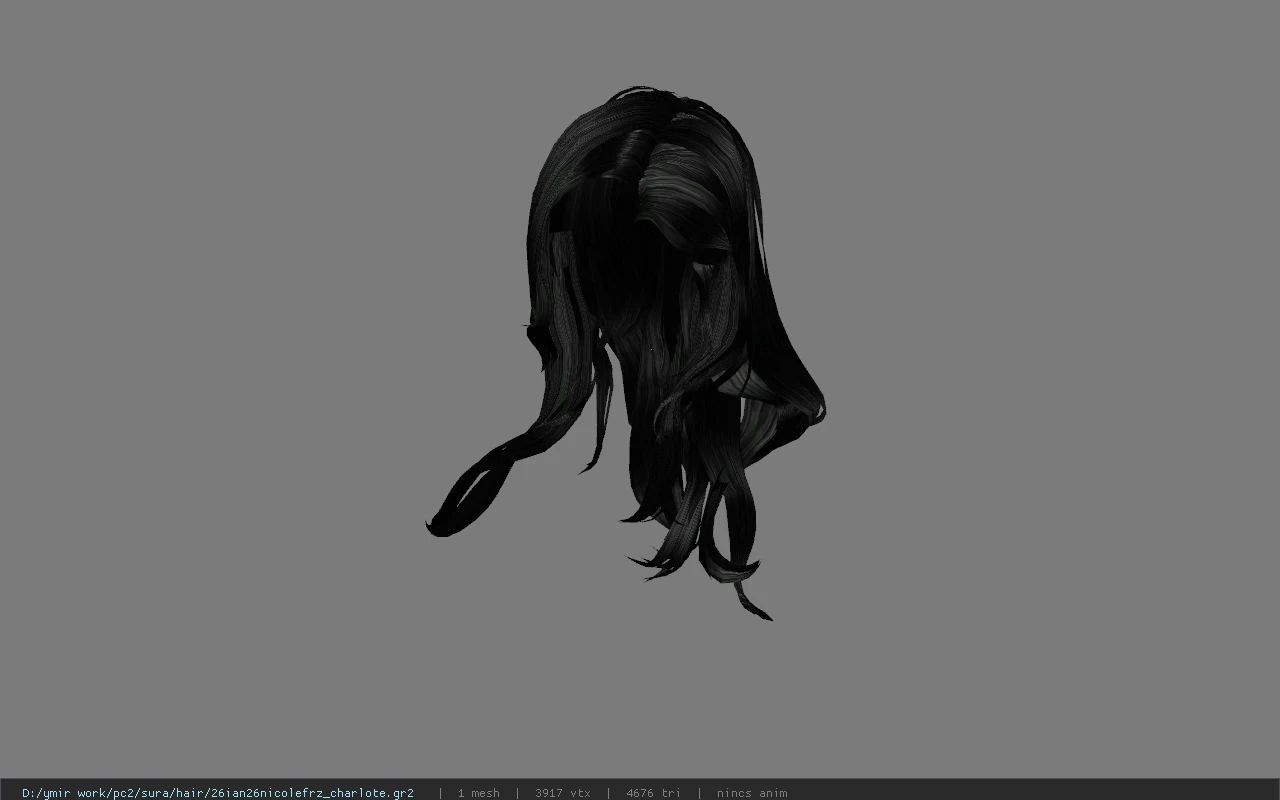The height and width of the screenshot is (800, 1280).
Task: Click the file path ending in charlote.gr2
Action: 218,793
